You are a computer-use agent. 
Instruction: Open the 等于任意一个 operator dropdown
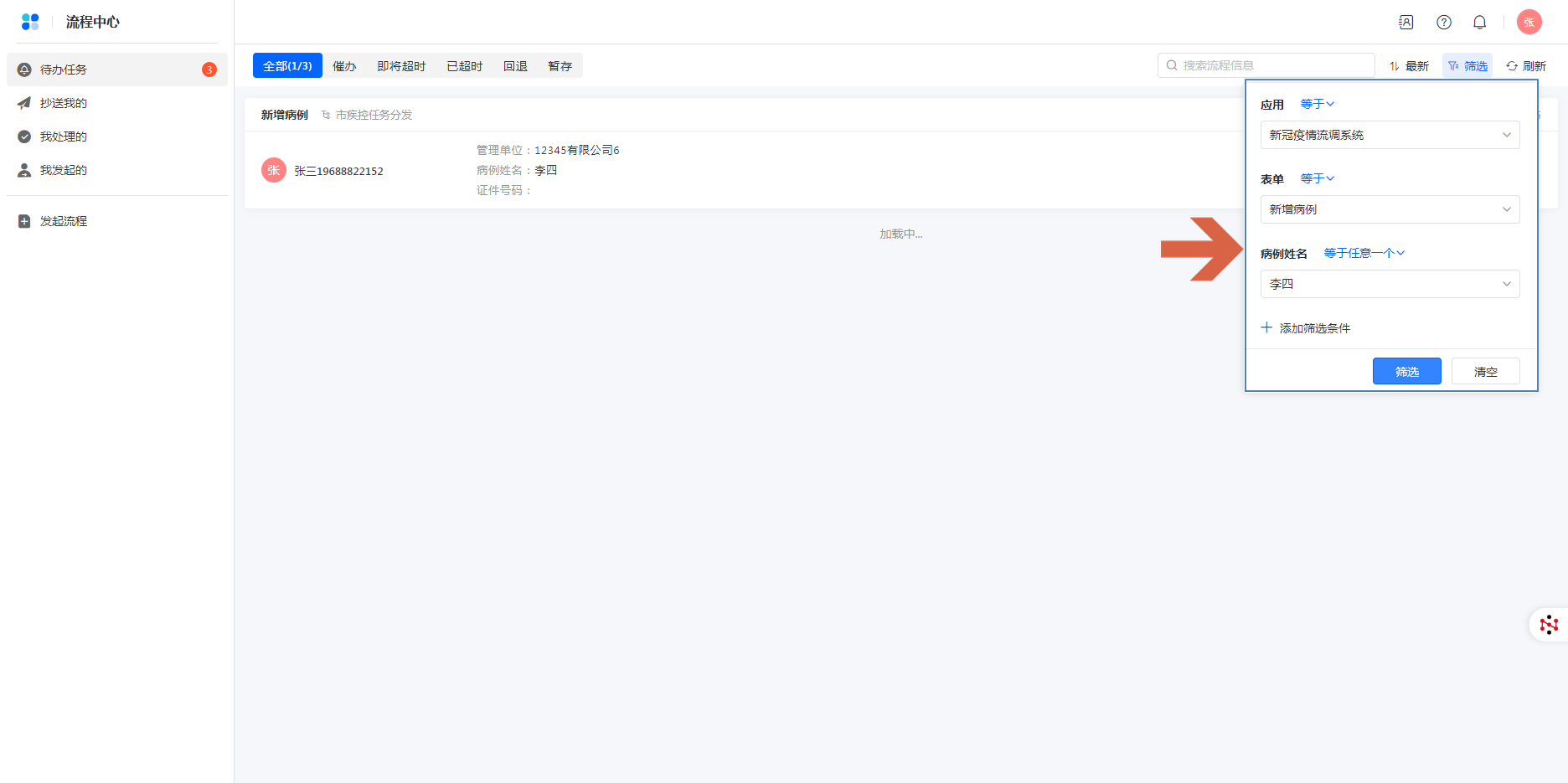(1364, 253)
